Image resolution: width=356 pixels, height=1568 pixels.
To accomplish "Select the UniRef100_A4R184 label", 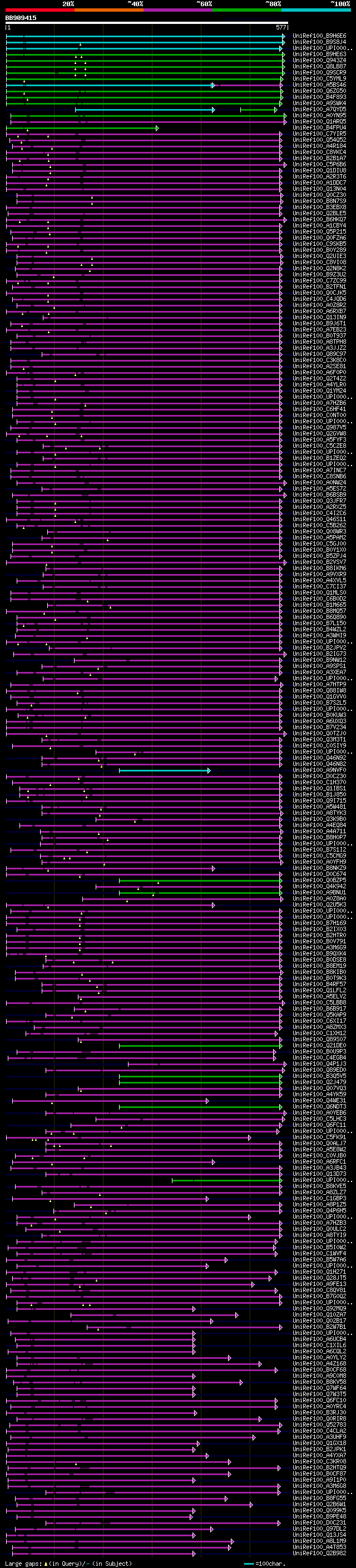I will tap(319, 146).
